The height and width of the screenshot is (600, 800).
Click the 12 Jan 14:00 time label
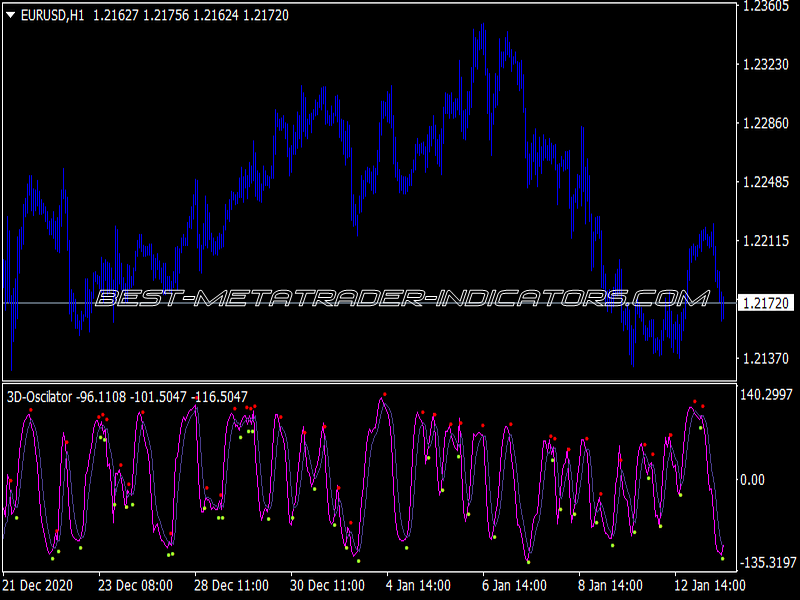pyautogui.click(x=710, y=585)
